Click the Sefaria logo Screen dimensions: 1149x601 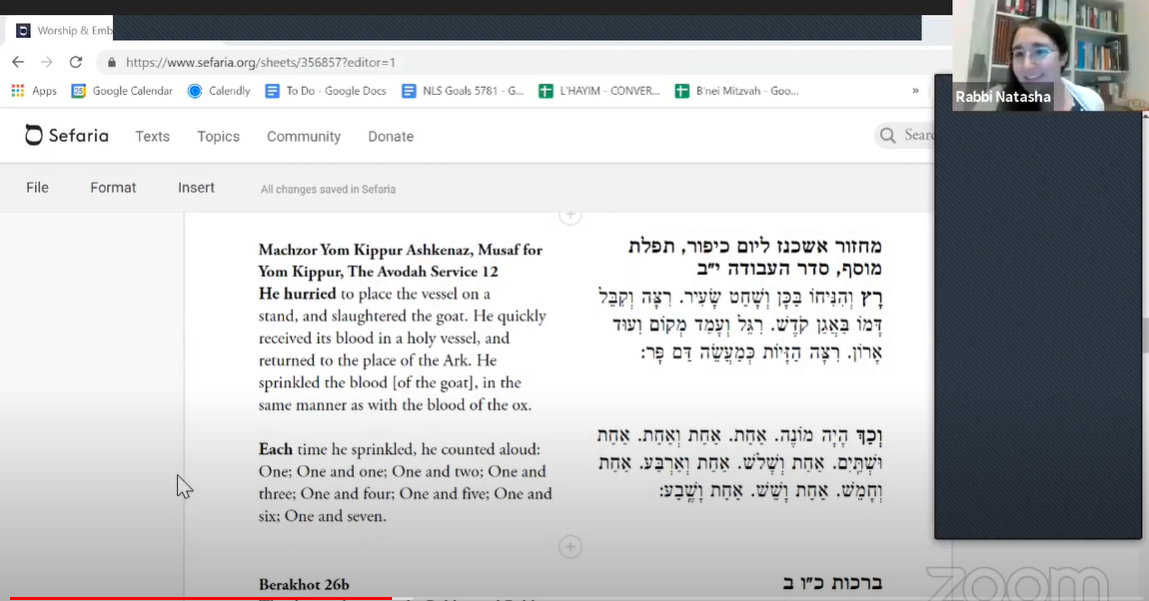pyautogui.click(x=67, y=136)
